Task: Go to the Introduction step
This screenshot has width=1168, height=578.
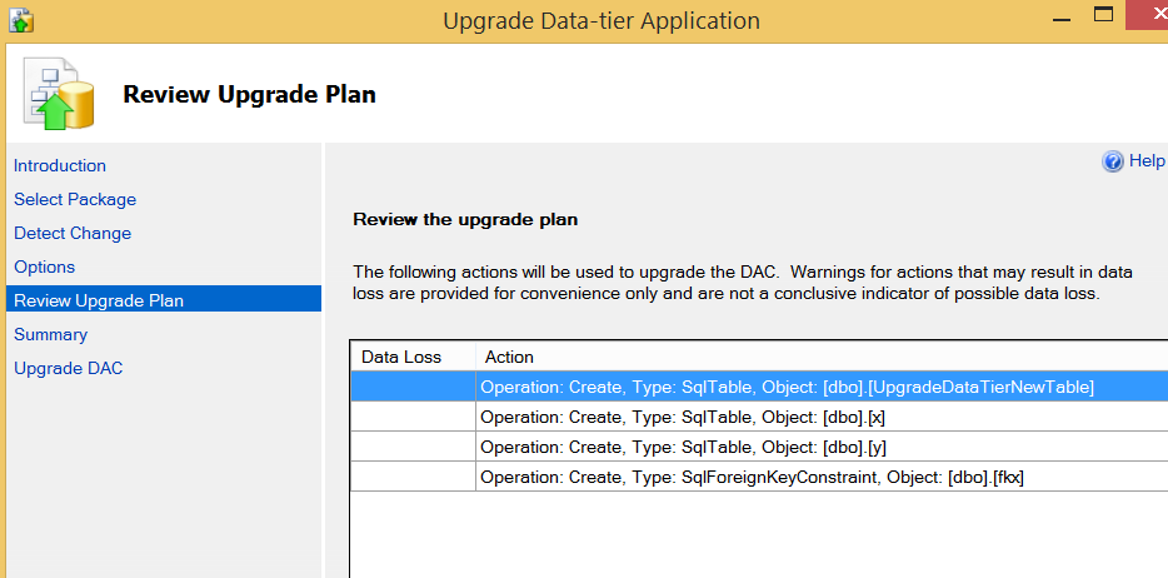Action: click(60, 165)
